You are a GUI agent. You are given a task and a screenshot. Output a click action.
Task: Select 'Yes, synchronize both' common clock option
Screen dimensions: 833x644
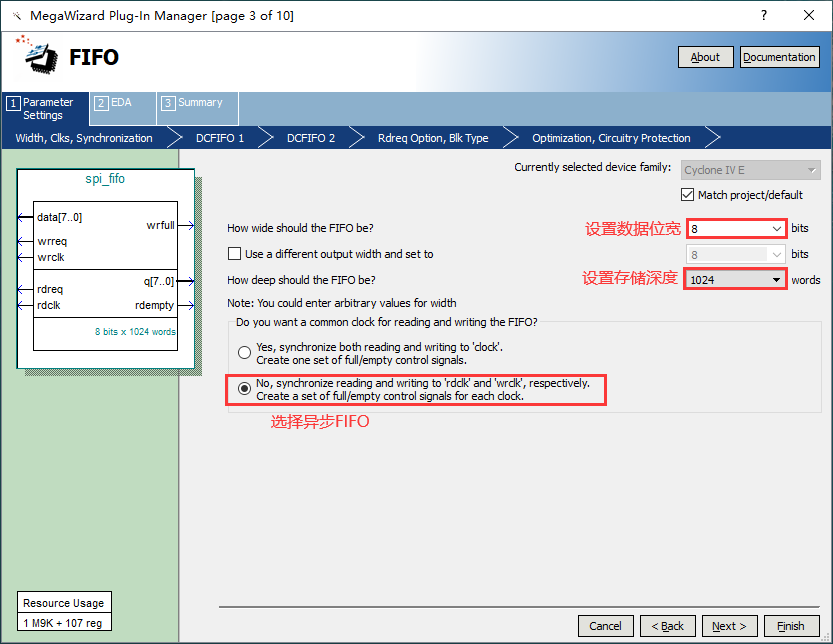pos(245,353)
